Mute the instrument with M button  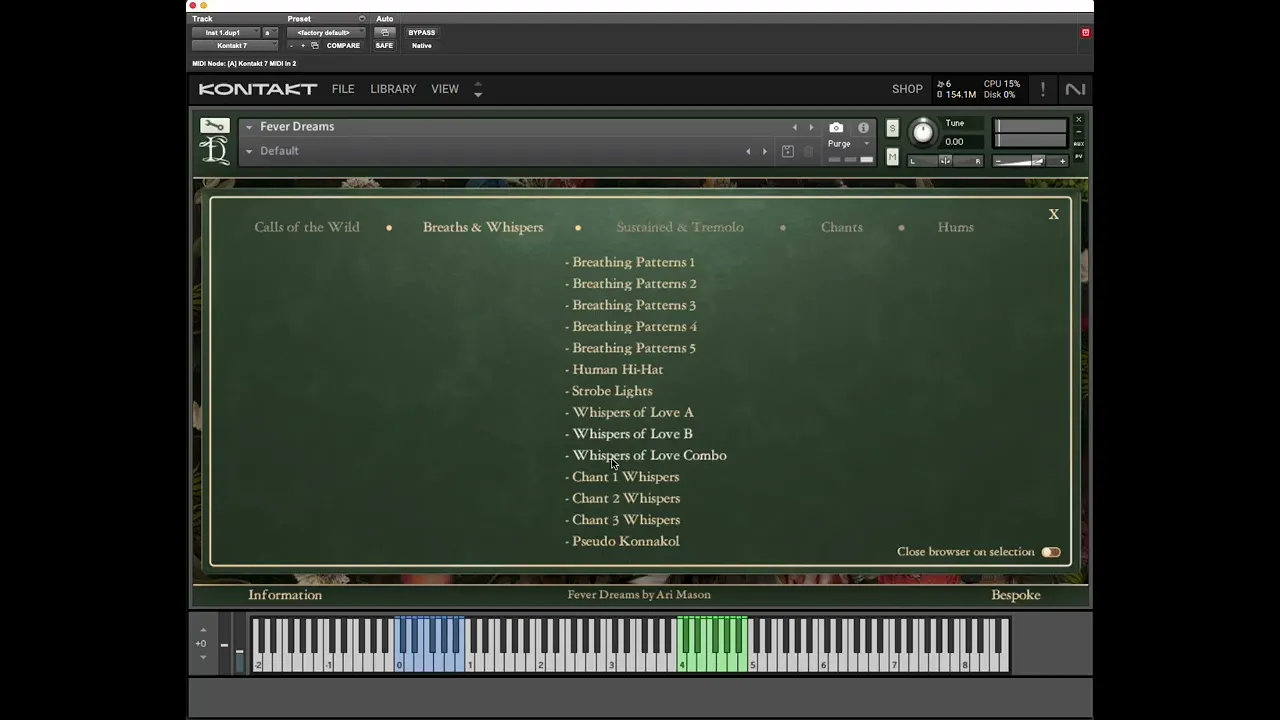point(893,157)
